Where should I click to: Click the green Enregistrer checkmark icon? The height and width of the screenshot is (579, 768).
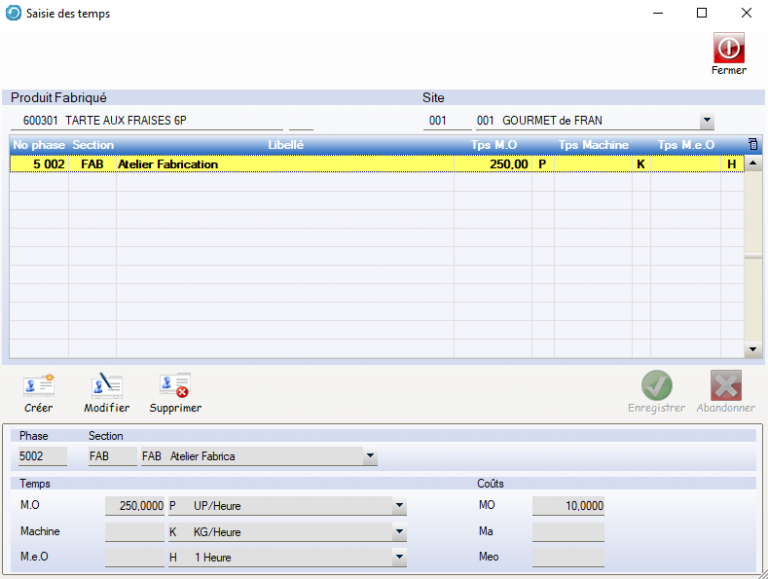click(656, 385)
